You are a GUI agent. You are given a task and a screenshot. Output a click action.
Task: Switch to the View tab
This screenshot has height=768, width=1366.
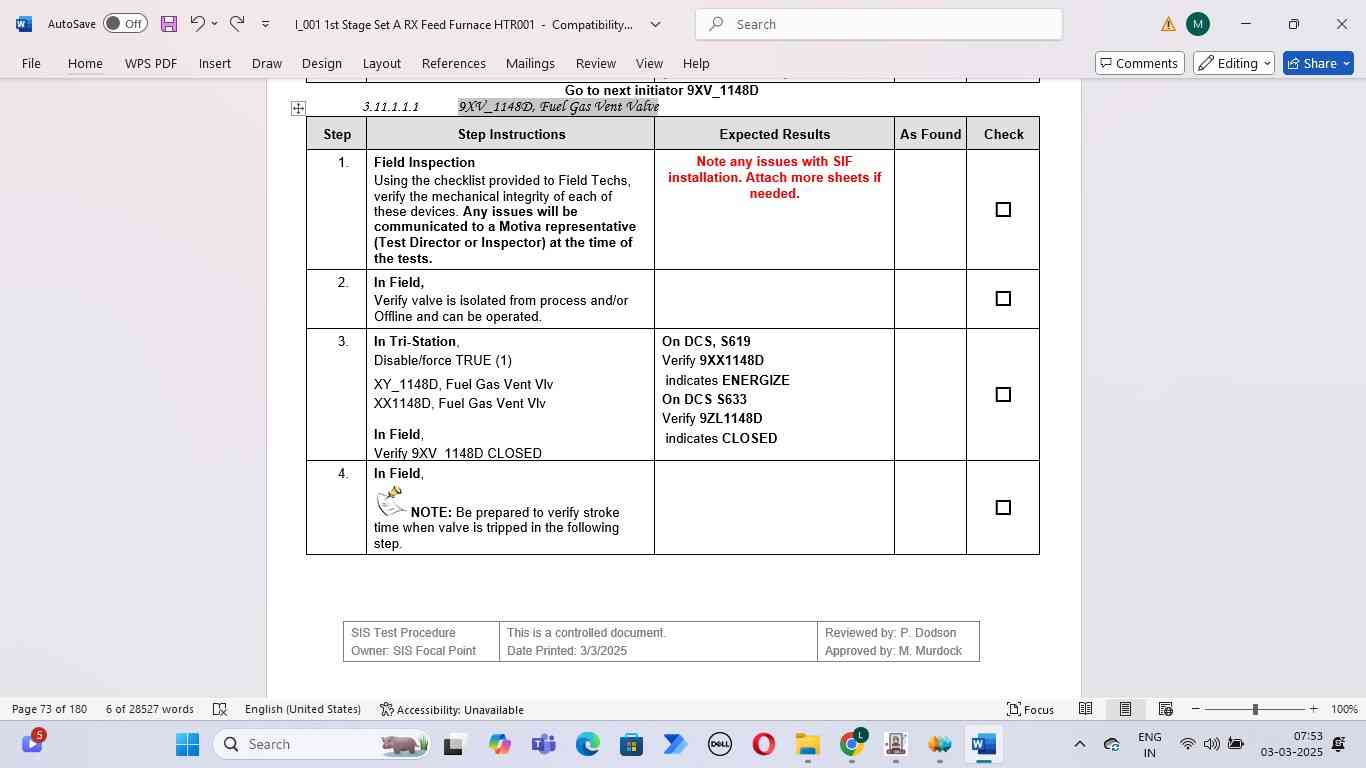click(649, 63)
